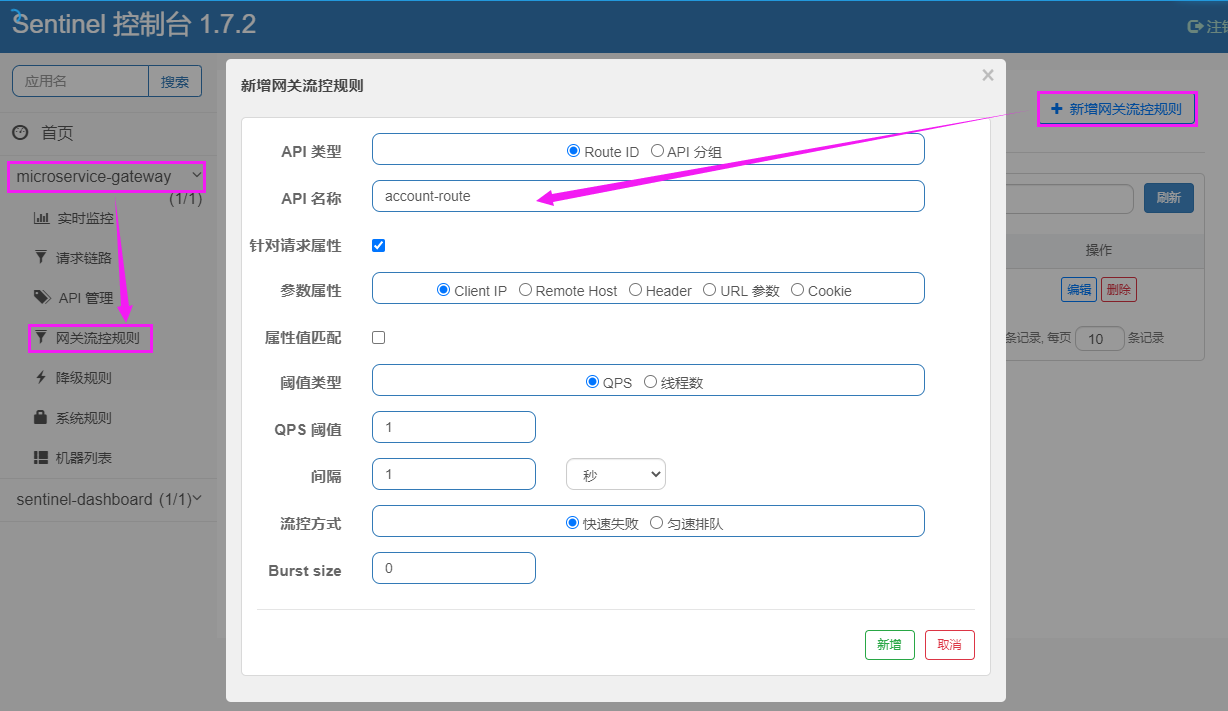Open 机器列表 menu item
Image resolution: width=1228 pixels, height=711 pixels.
point(84,458)
